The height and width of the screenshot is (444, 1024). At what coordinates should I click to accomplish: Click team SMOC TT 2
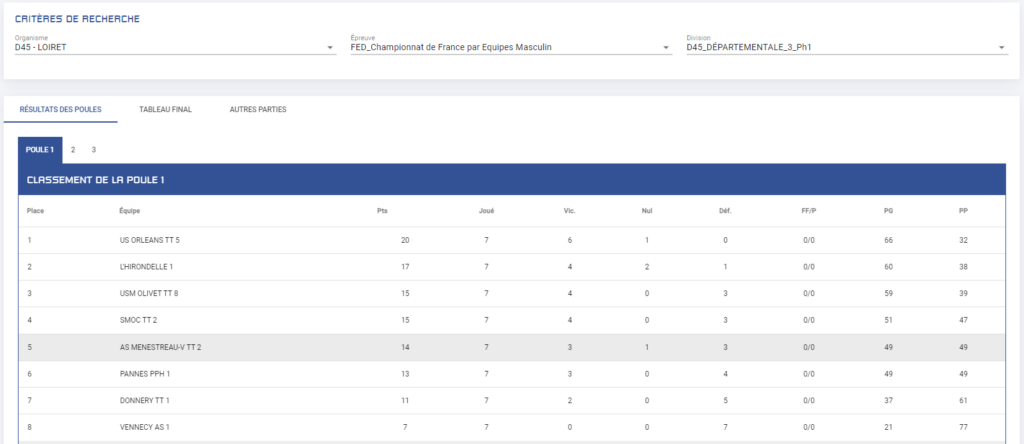coord(139,320)
